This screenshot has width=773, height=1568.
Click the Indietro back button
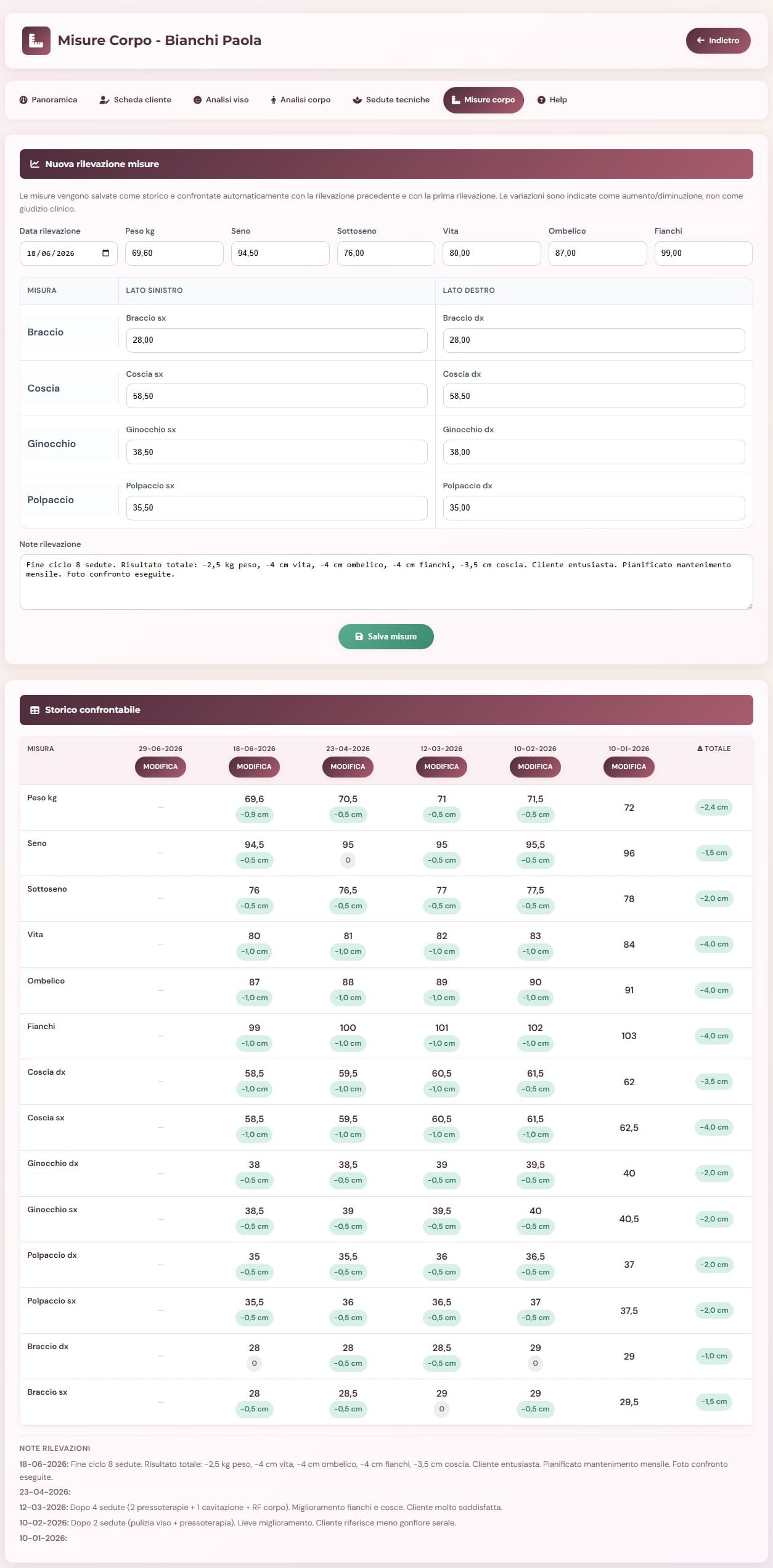tap(718, 41)
